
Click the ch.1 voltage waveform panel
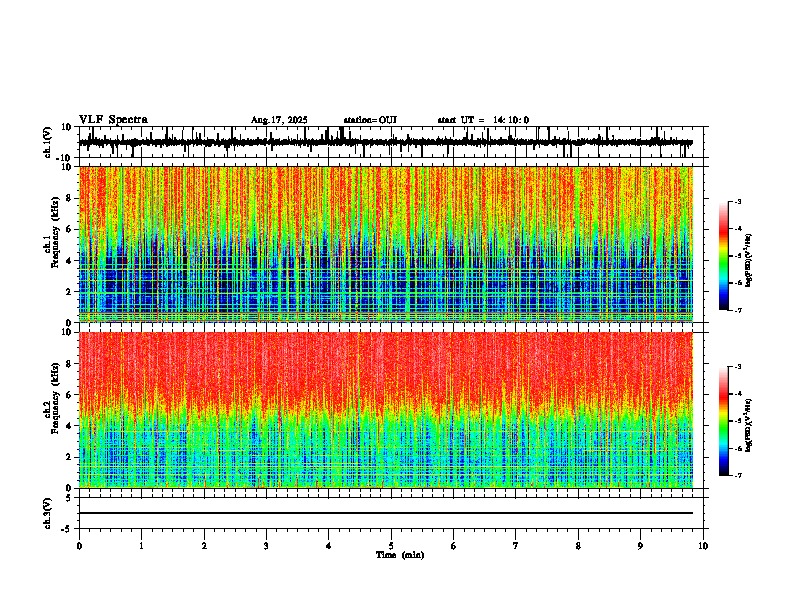click(x=393, y=142)
